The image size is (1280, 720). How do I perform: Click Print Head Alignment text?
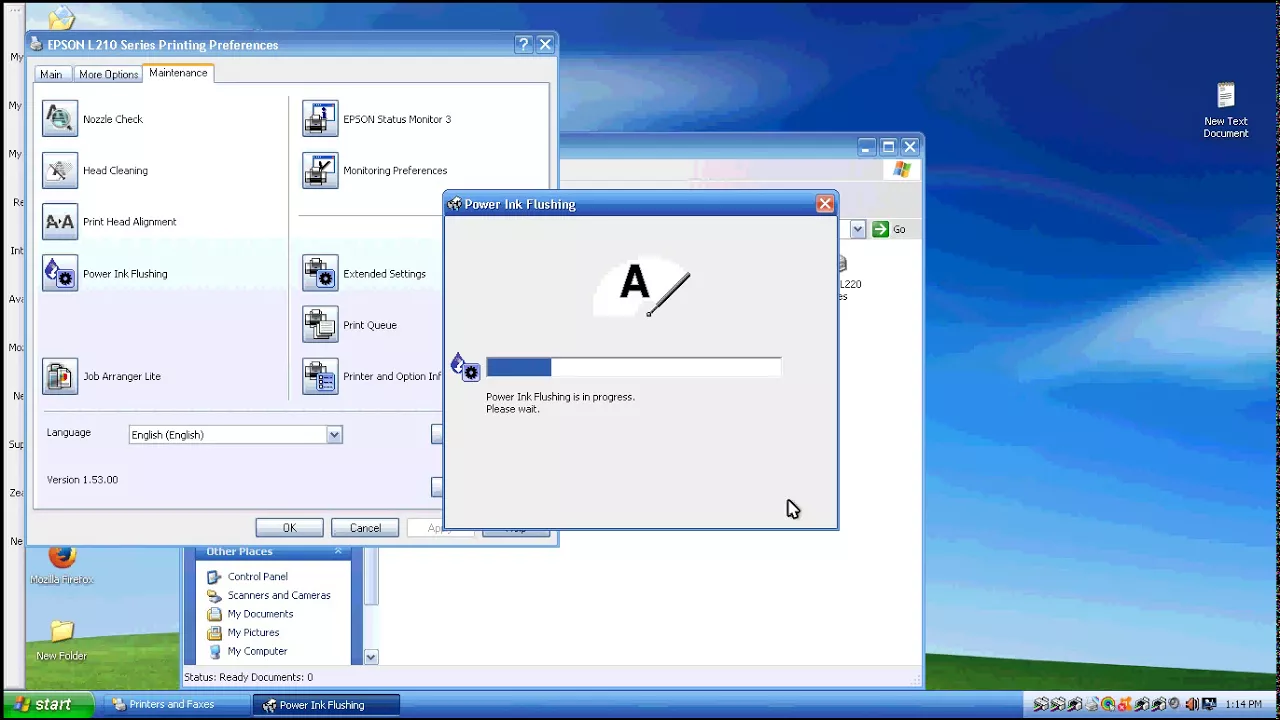click(x=130, y=222)
